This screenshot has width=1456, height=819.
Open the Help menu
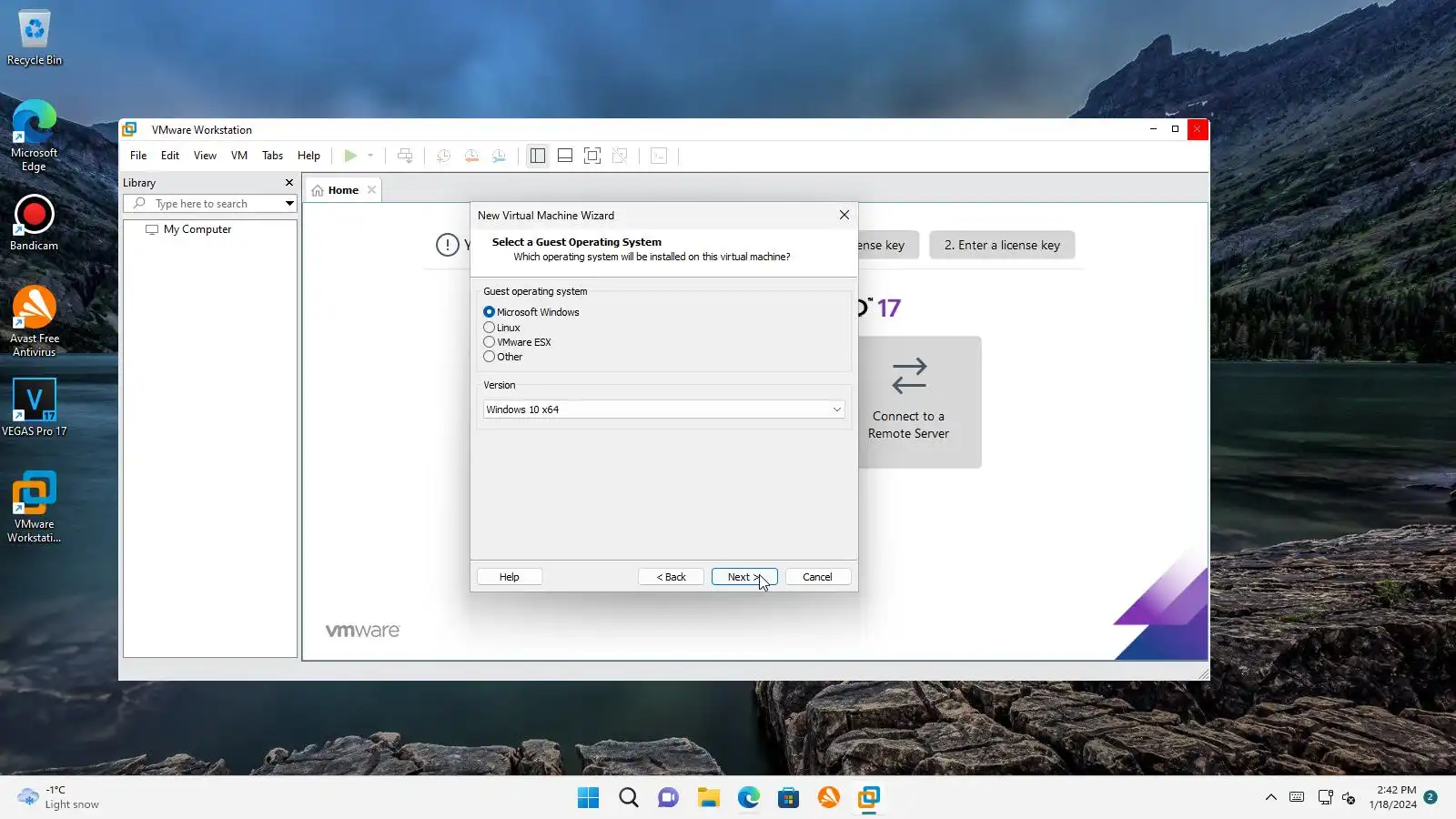308,156
